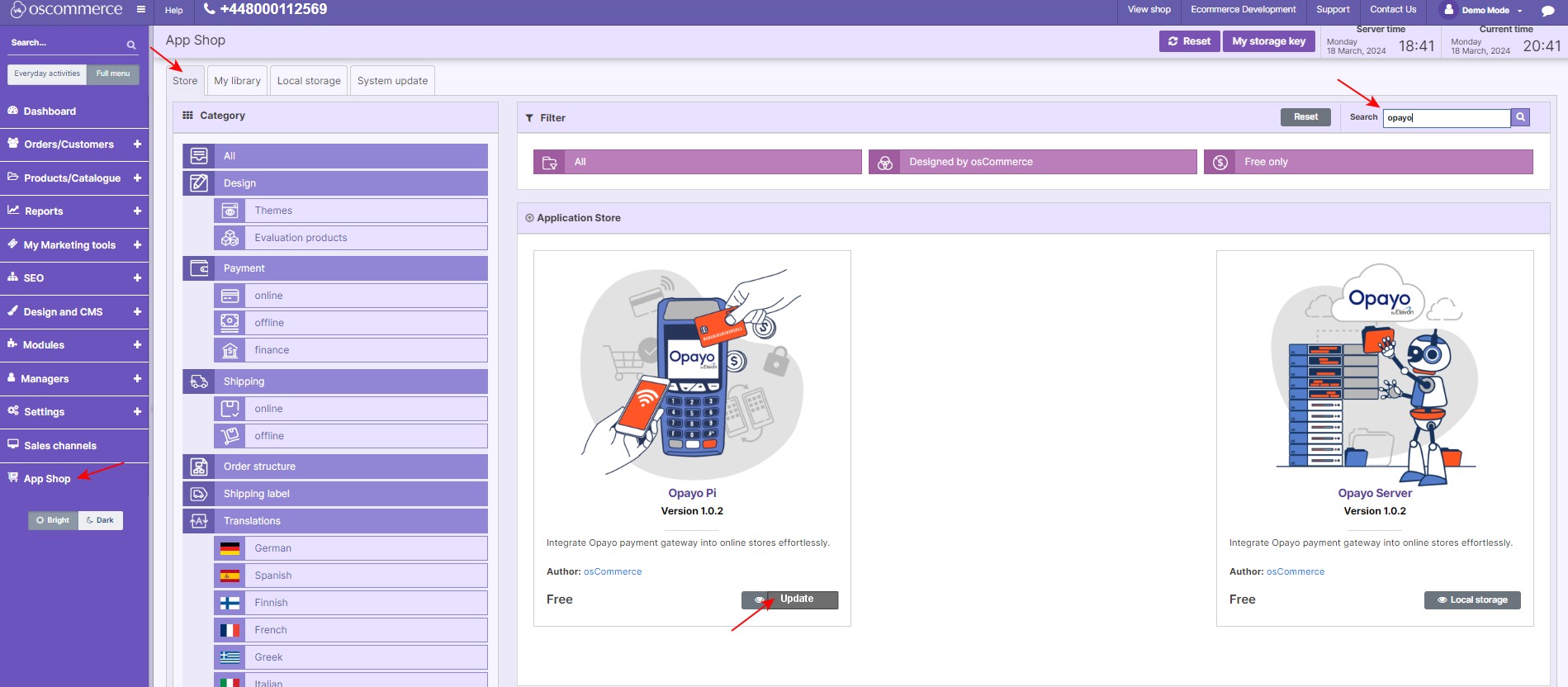
Task: Click the search magnifier button next to opayo field
Action: click(x=1520, y=117)
